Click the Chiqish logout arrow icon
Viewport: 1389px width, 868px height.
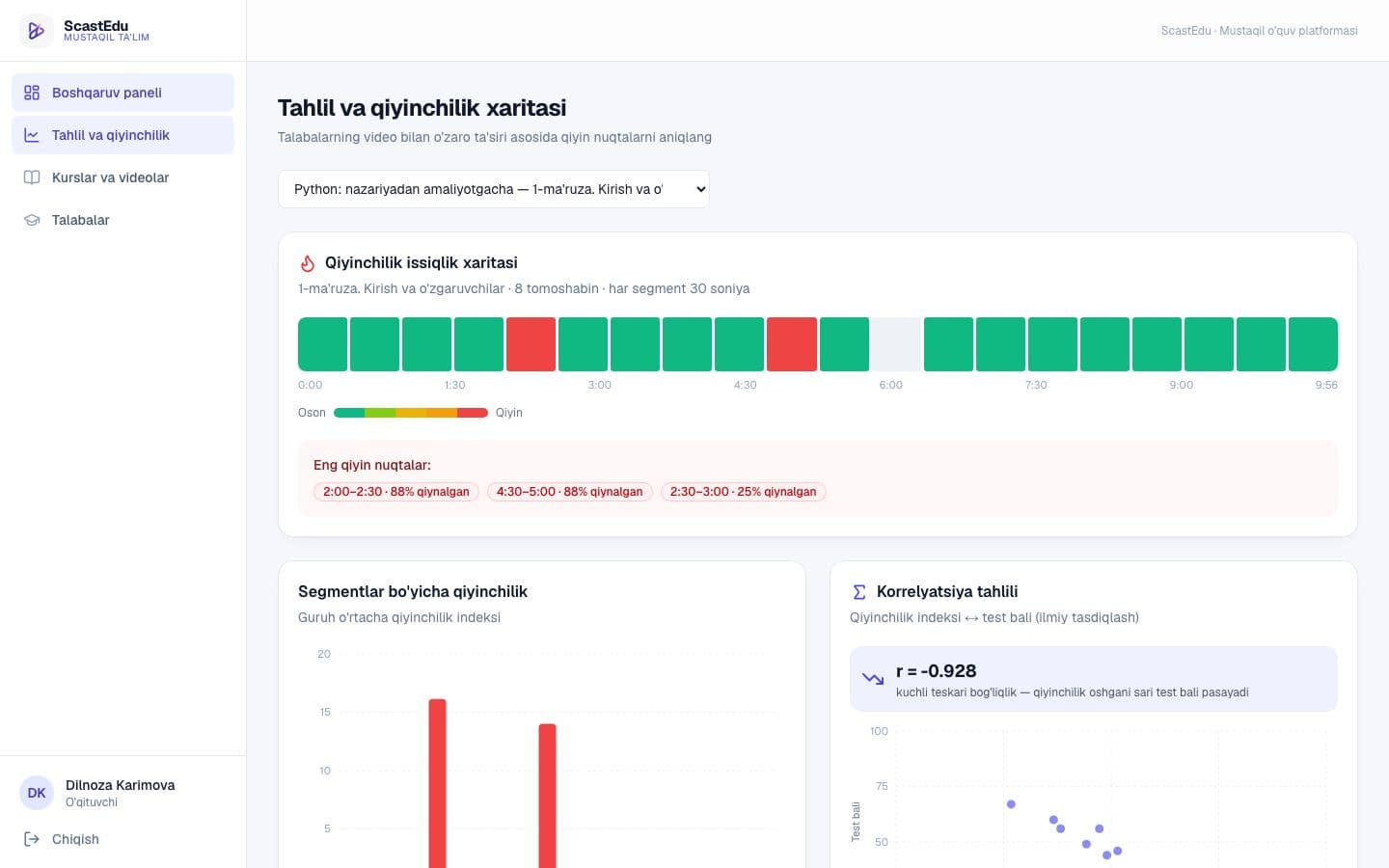(x=32, y=839)
